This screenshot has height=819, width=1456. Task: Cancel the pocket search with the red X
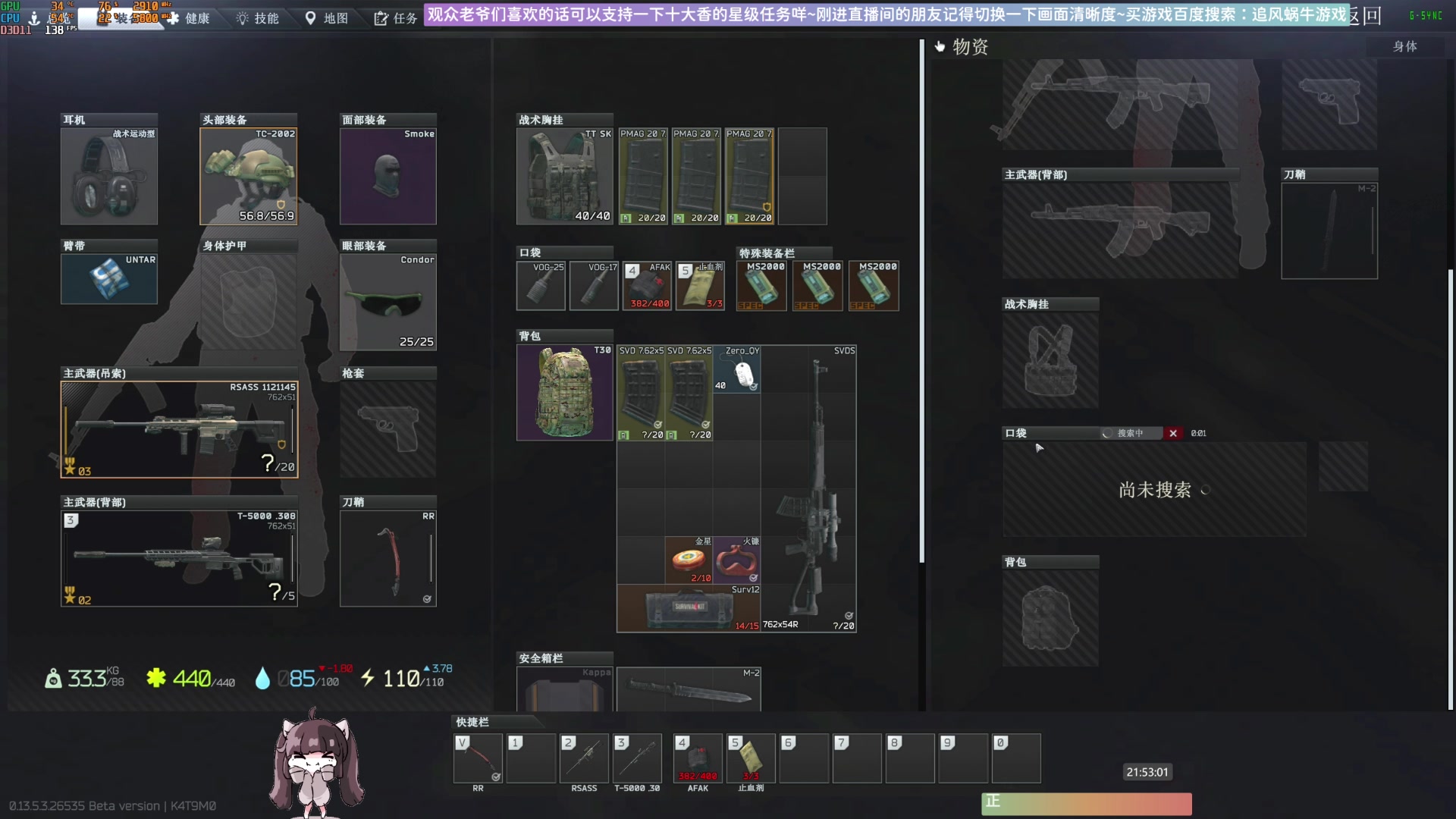(x=1173, y=433)
